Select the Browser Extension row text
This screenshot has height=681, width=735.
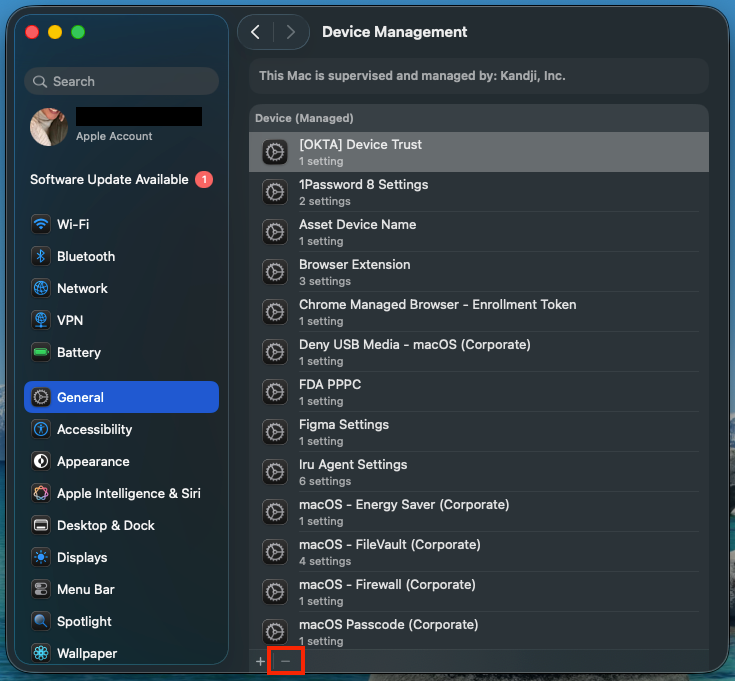(355, 264)
